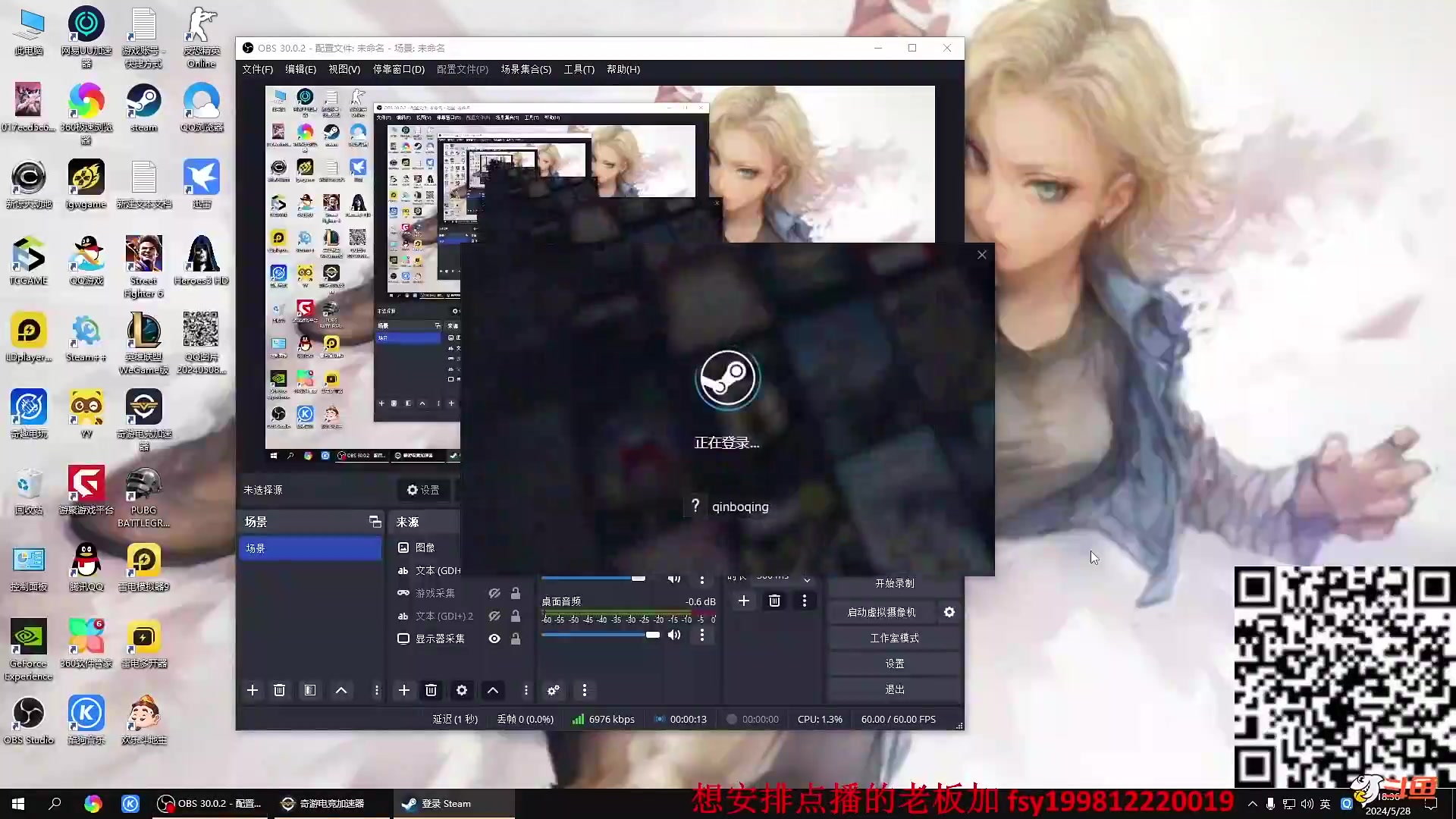
Task: Open options menu of upper audio track
Action: pos(701,580)
